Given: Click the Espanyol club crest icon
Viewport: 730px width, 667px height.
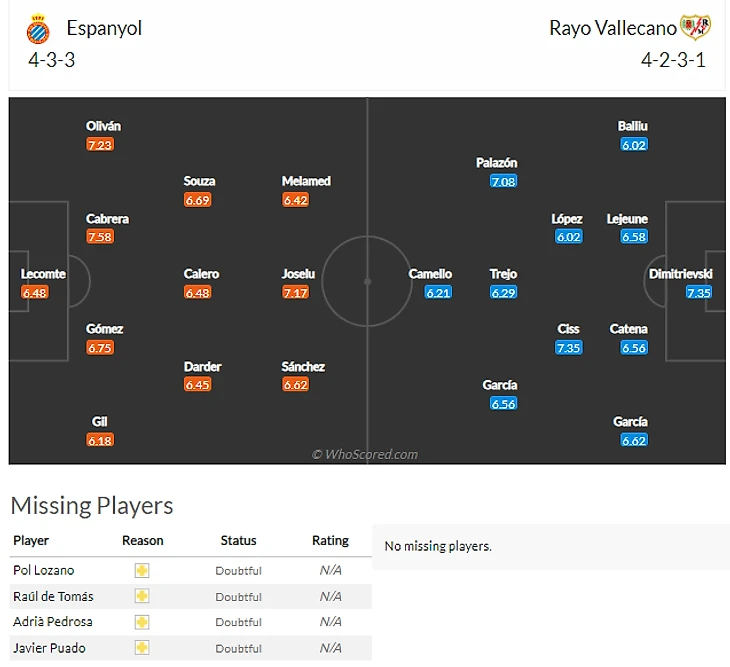Looking at the screenshot, I should [38, 29].
